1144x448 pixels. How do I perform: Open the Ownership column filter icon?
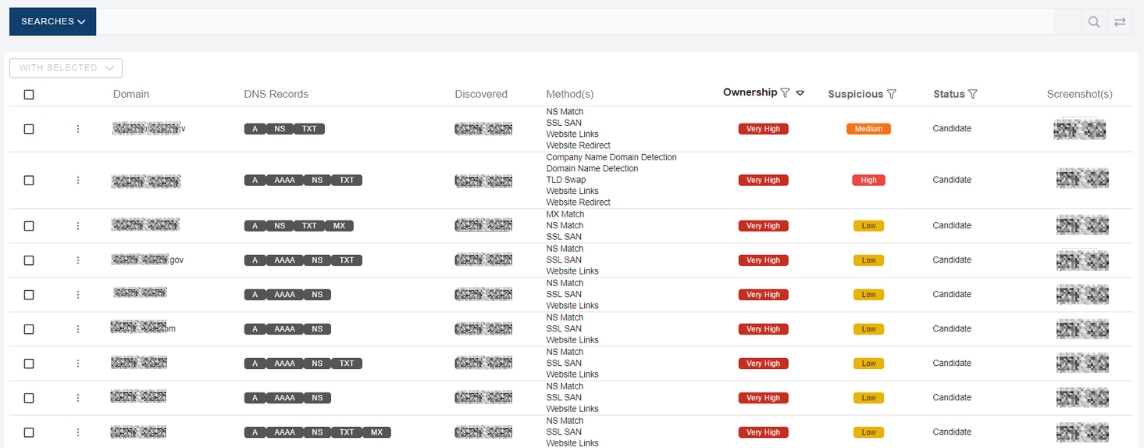point(785,93)
